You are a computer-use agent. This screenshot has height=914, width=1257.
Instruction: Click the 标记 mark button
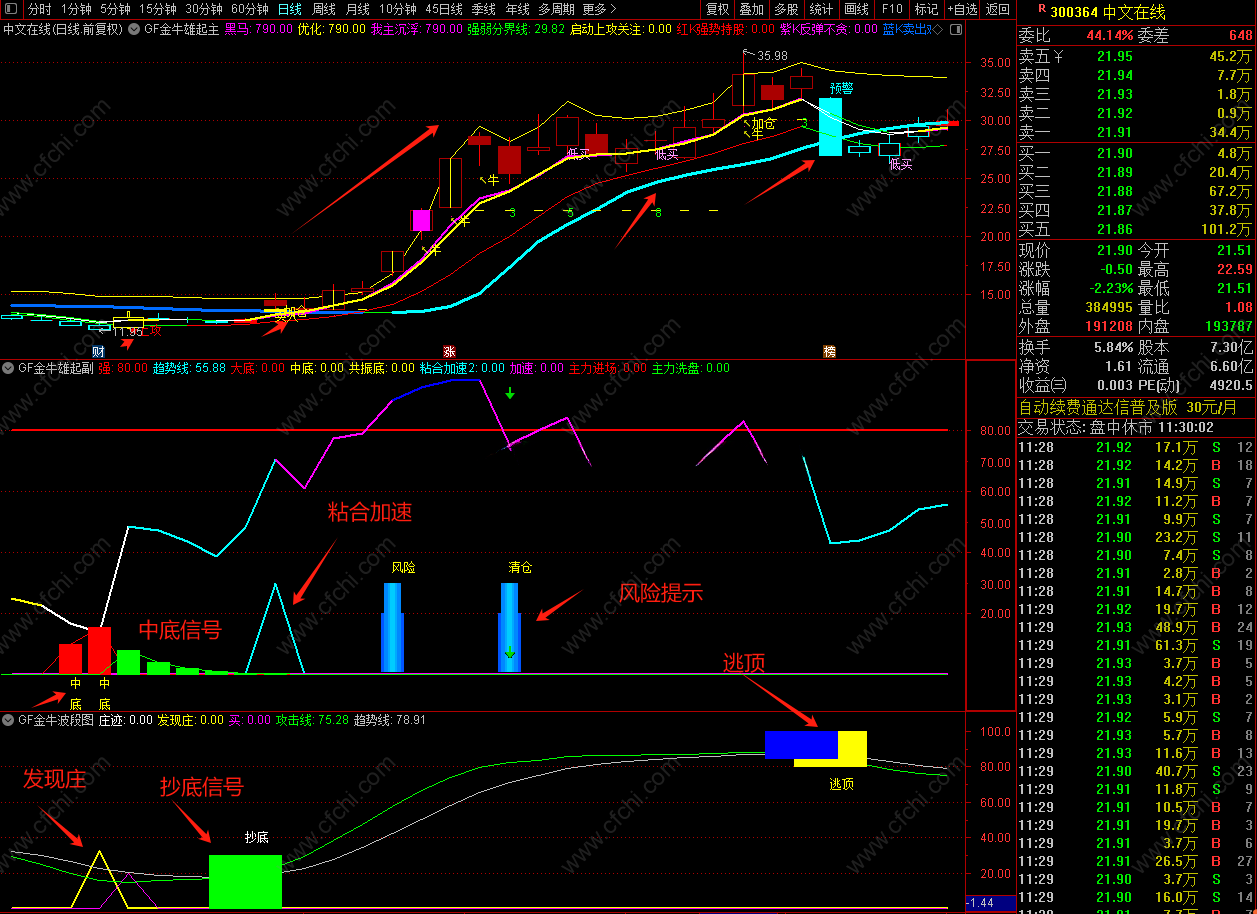926,9
